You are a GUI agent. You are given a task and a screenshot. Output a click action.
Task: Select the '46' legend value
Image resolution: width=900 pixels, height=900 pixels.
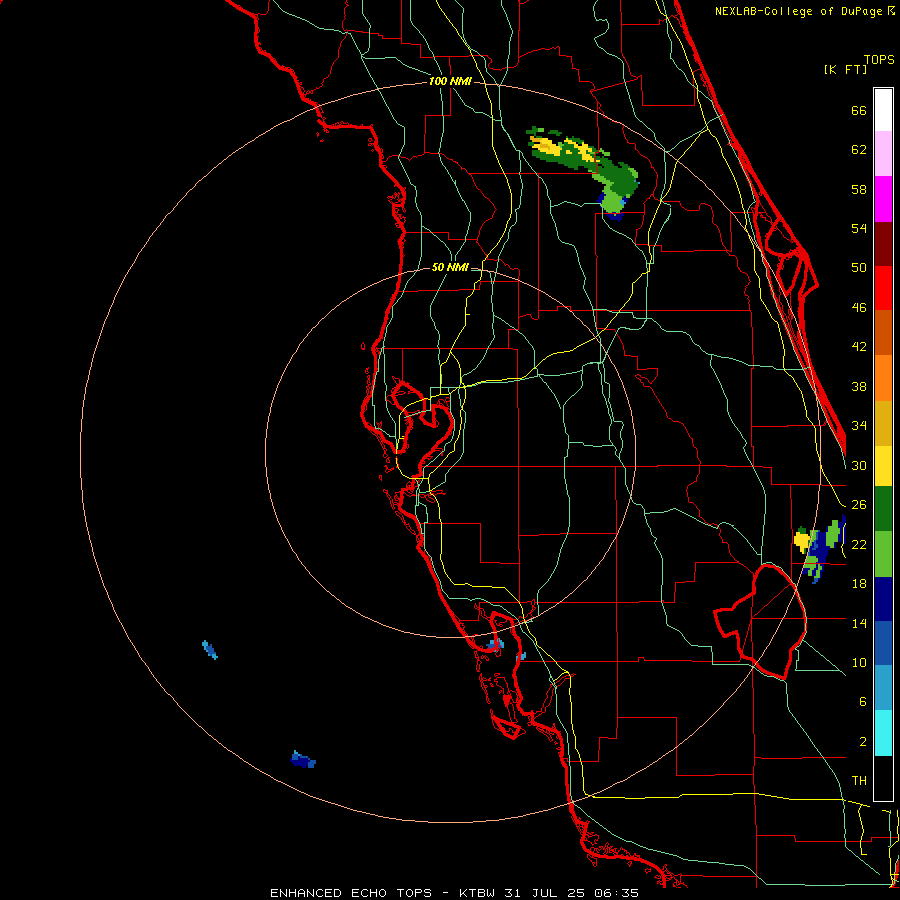click(x=859, y=308)
